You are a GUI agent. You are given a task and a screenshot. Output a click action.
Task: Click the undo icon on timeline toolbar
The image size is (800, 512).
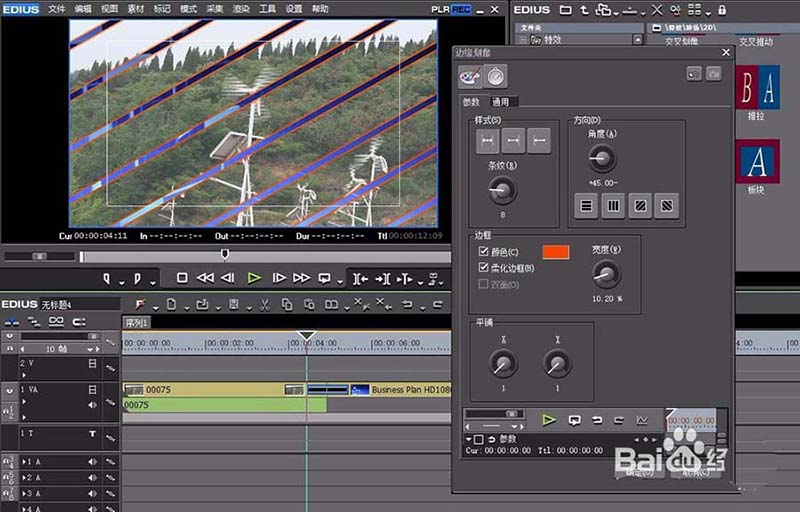pos(407,304)
